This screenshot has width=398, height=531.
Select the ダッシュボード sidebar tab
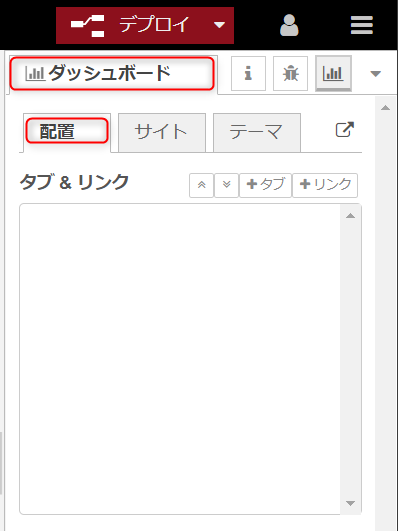click(112, 74)
